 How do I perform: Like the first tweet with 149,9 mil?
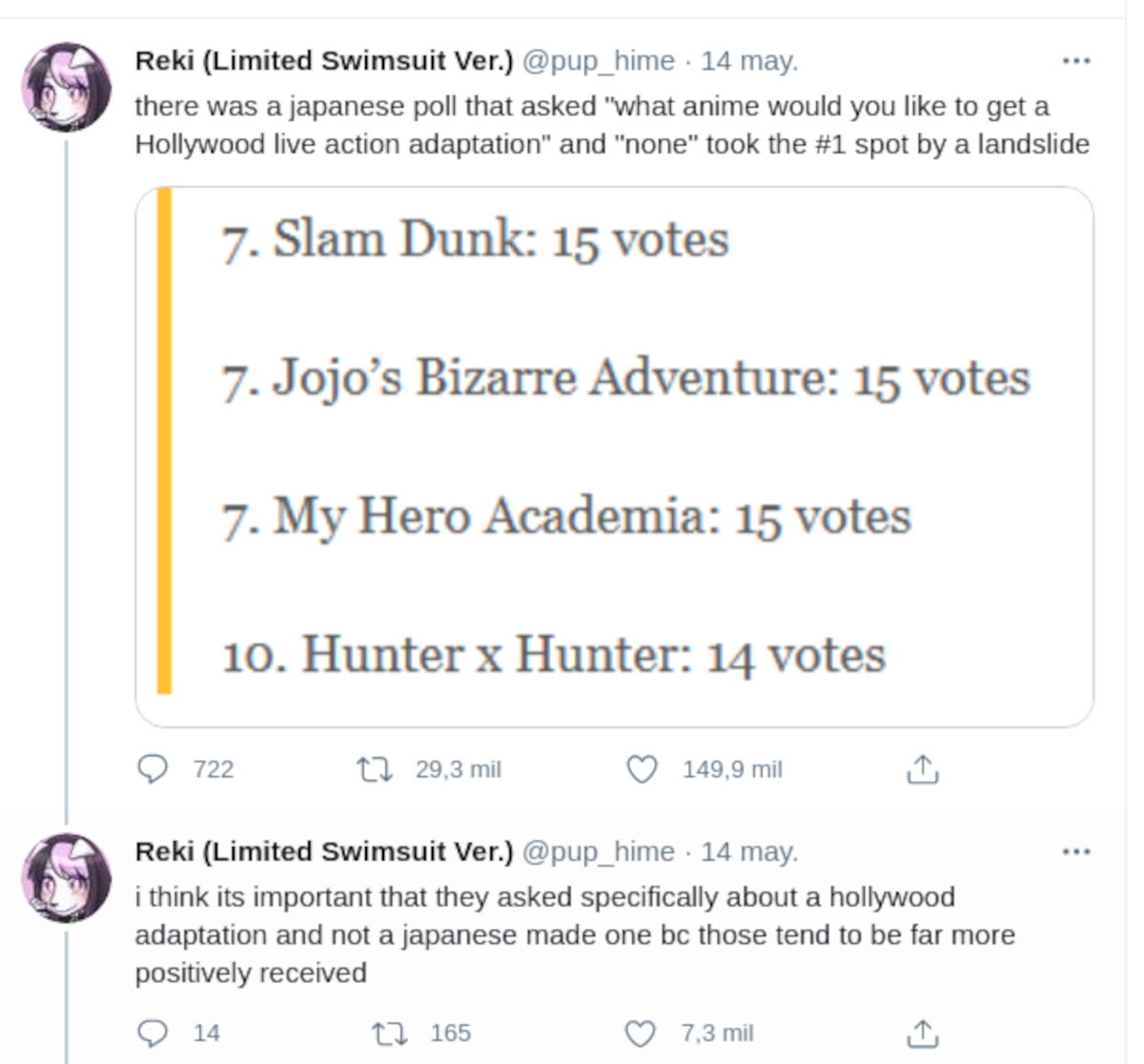point(642,768)
